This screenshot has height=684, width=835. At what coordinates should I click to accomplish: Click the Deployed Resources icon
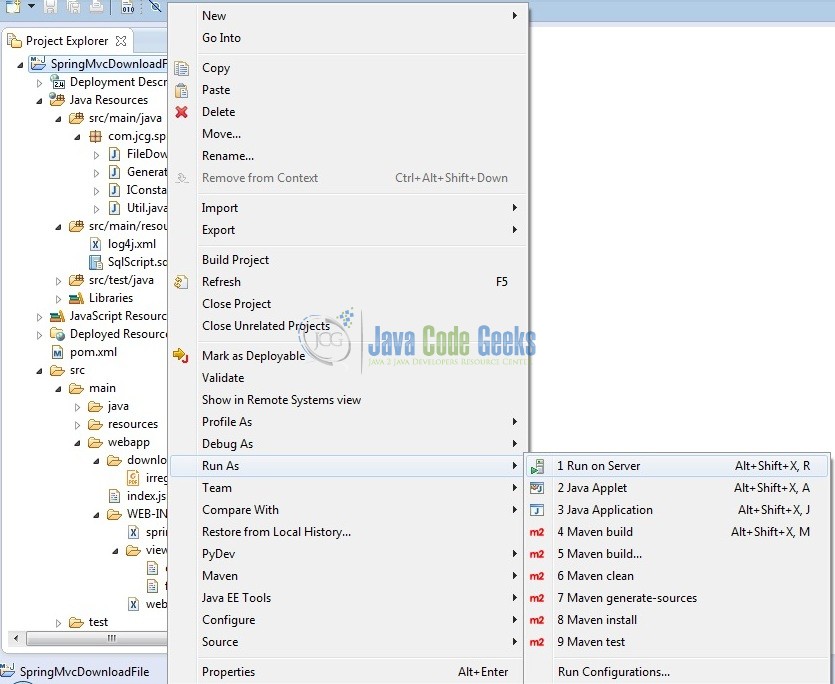point(58,334)
